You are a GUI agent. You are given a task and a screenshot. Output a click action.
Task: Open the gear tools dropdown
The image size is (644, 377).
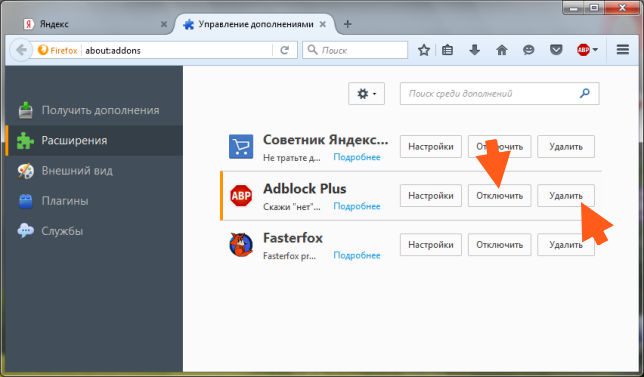(366, 94)
